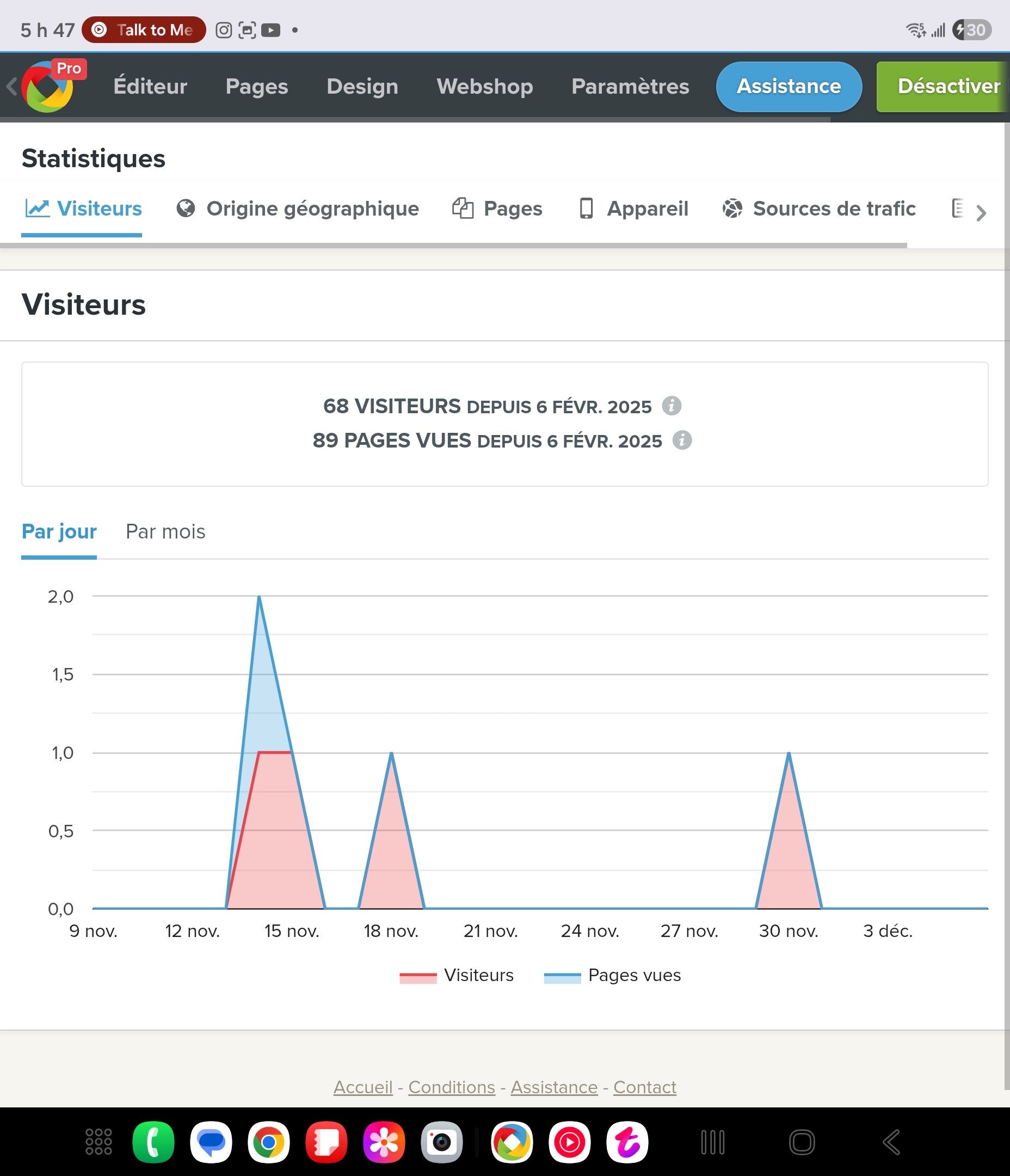Open the blue Messages app
This screenshot has width=1010, height=1176.
coord(211,1142)
